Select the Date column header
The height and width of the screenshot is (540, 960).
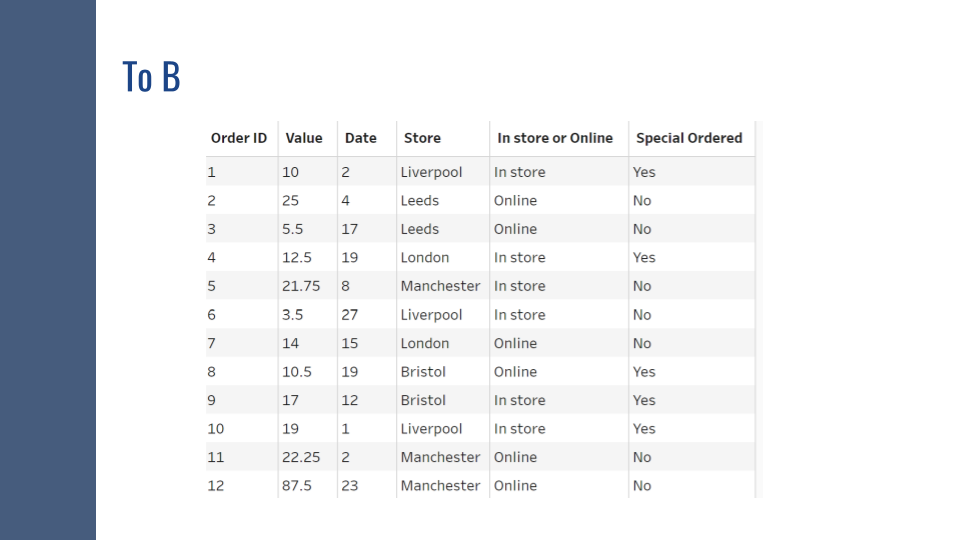[361, 138]
